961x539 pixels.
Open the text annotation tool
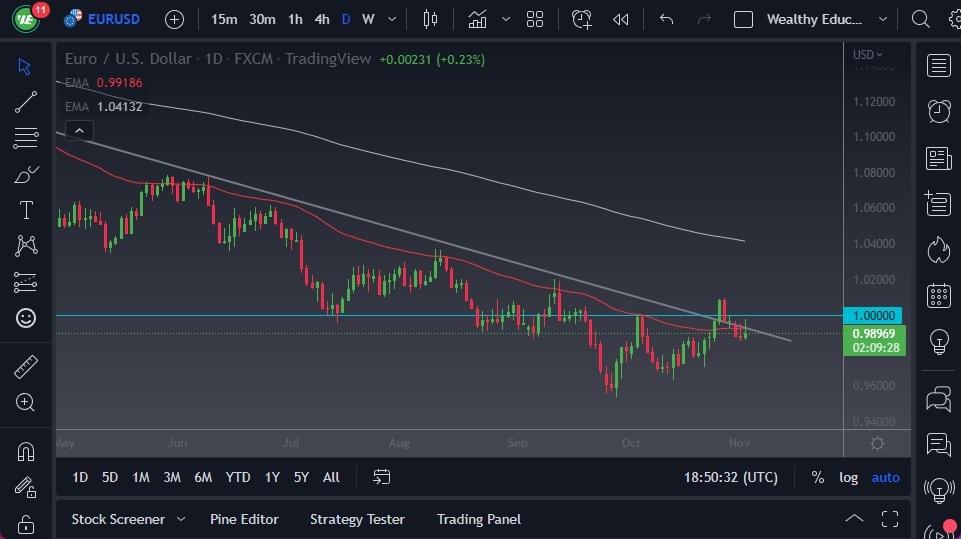pyautogui.click(x=26, y=210)
